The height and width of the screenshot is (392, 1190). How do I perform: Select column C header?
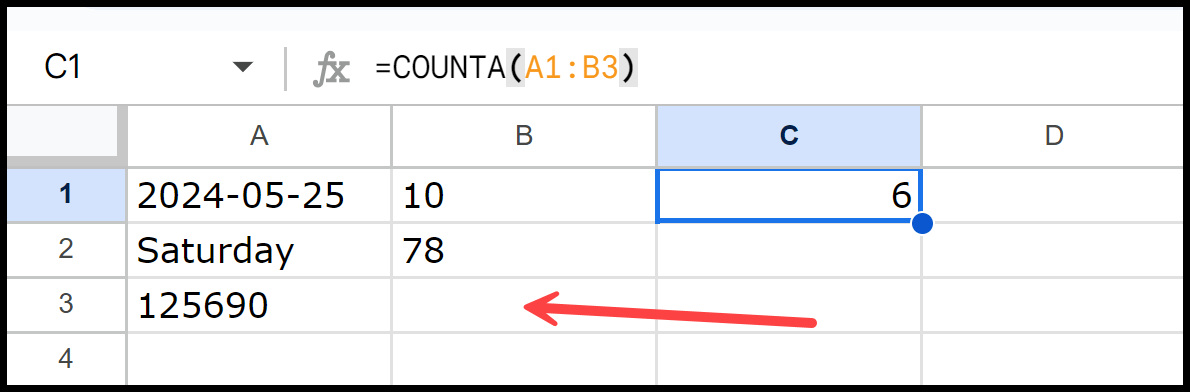[789, 136]
